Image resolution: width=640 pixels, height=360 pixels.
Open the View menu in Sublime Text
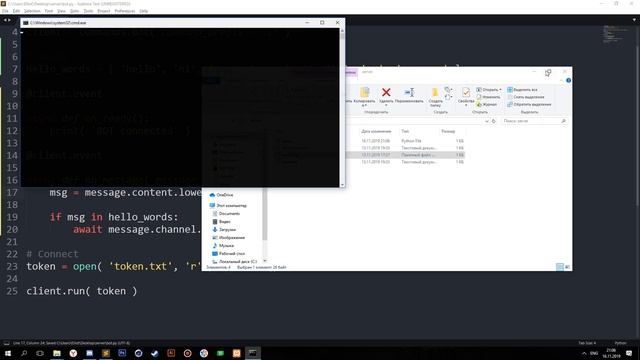[61, 11]
